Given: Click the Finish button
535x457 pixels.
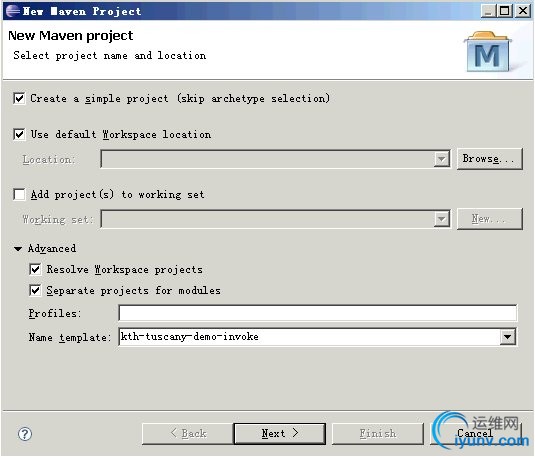Looking at the screenshot, I should 378,434.
